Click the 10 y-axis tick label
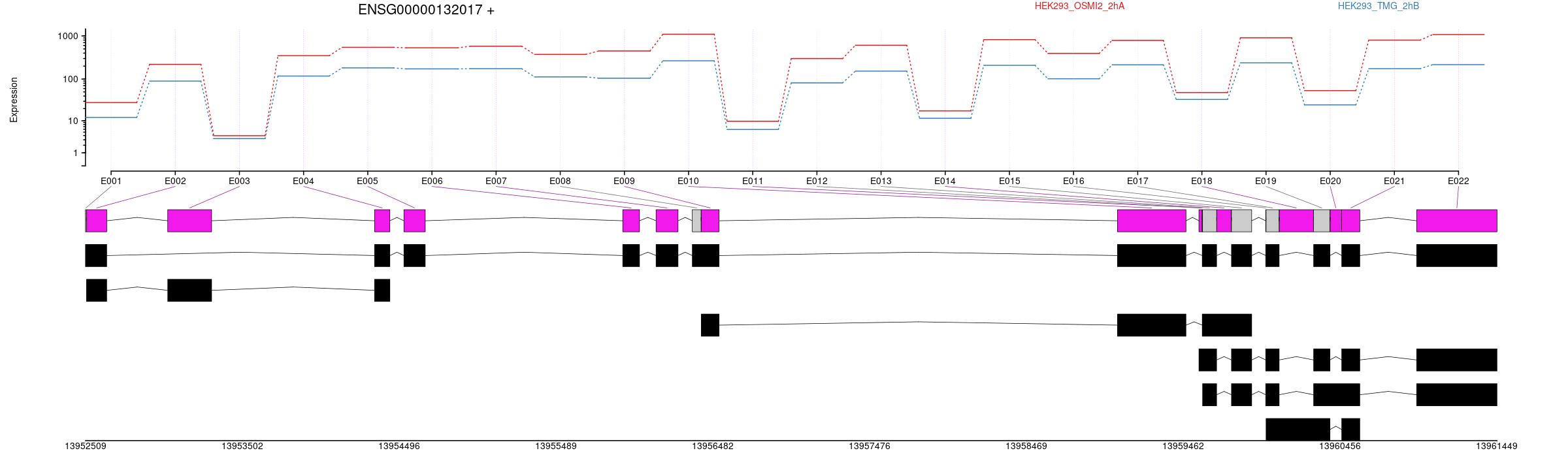 pos(73,121)
